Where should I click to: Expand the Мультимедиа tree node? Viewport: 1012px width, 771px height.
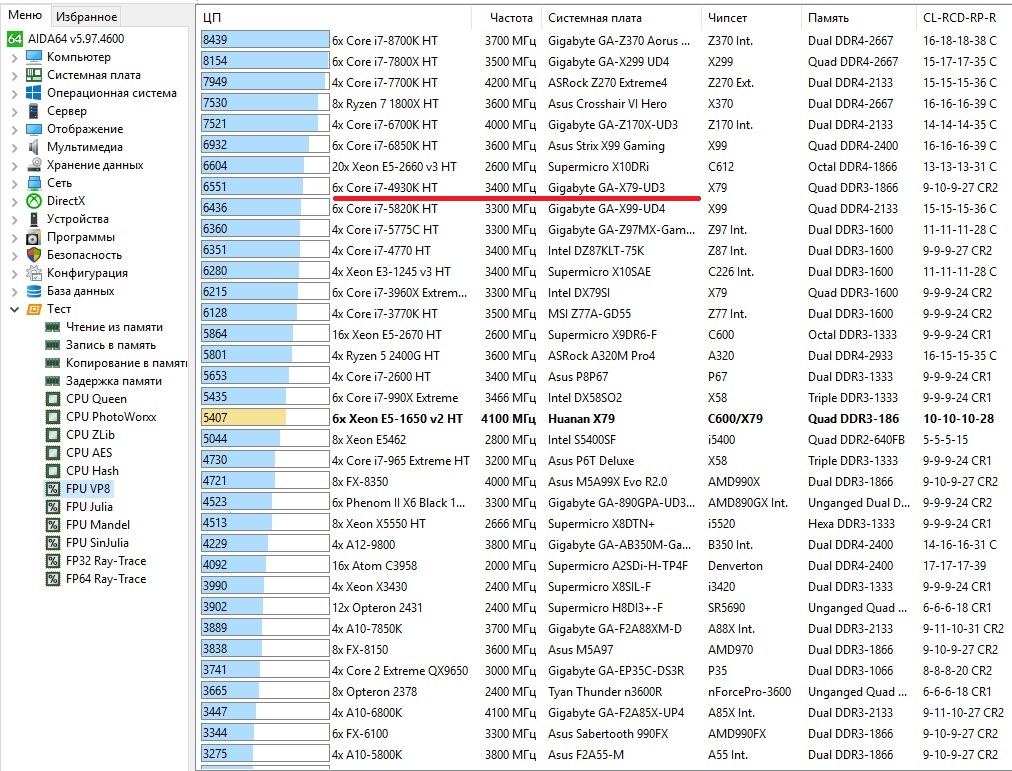15,148
